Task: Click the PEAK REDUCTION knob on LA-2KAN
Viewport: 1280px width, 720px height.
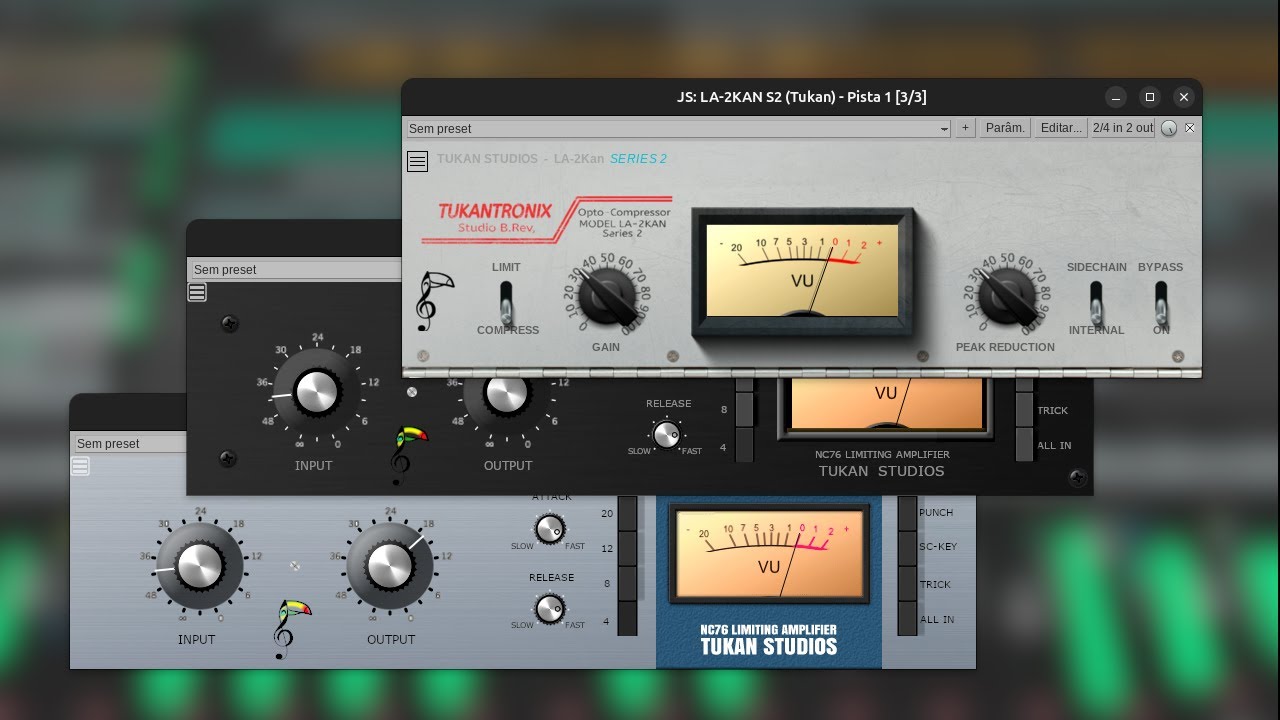Action: (1006, 296)
